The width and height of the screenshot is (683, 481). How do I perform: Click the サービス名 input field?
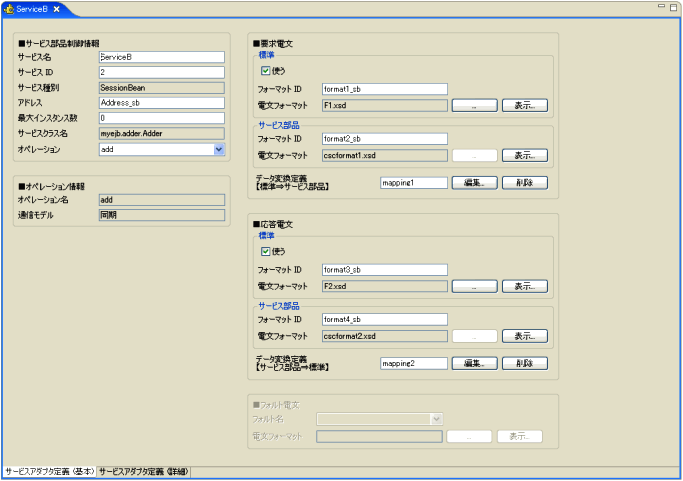click(161, 57)
